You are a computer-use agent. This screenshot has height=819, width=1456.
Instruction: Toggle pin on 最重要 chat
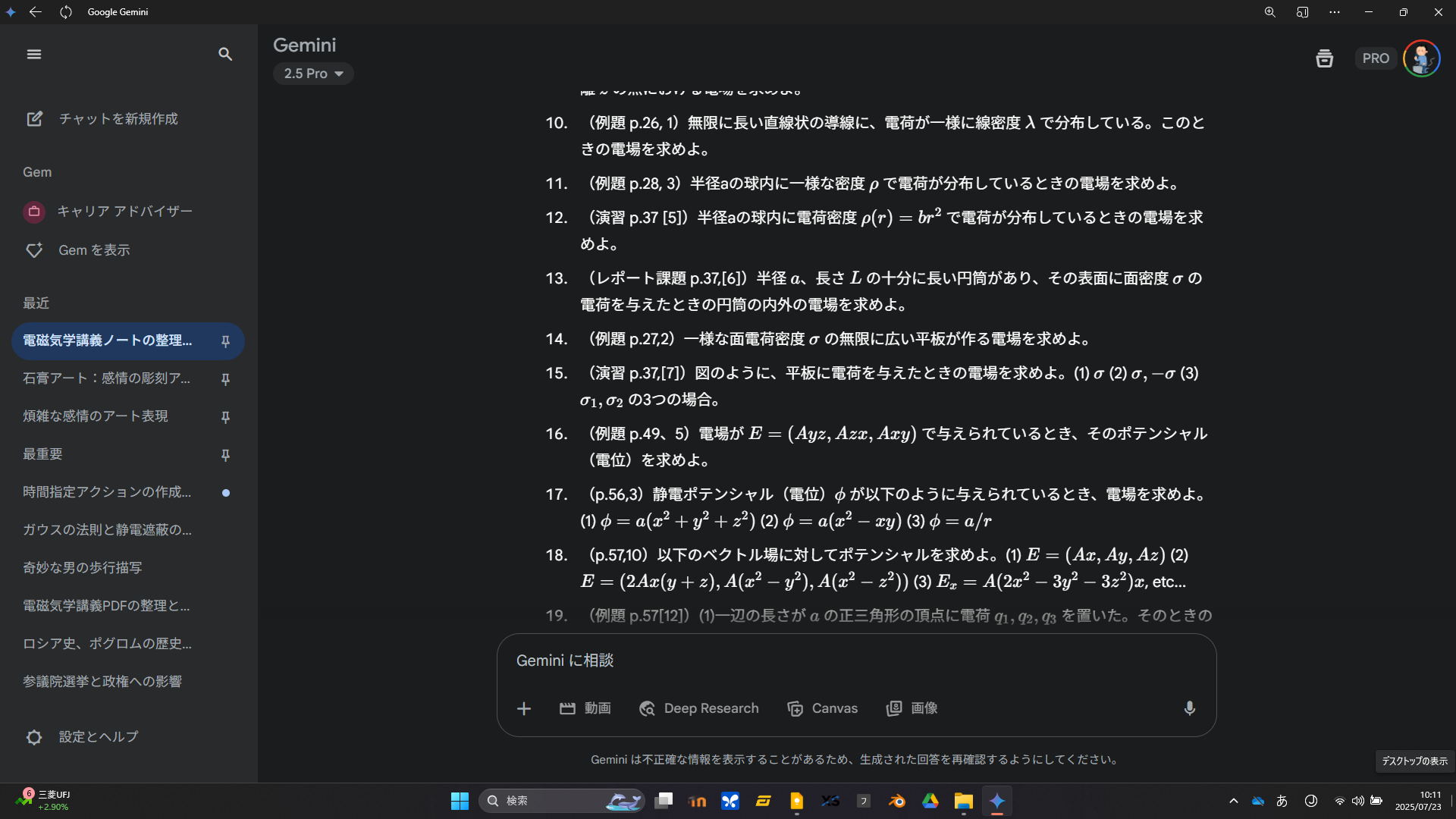225,455
